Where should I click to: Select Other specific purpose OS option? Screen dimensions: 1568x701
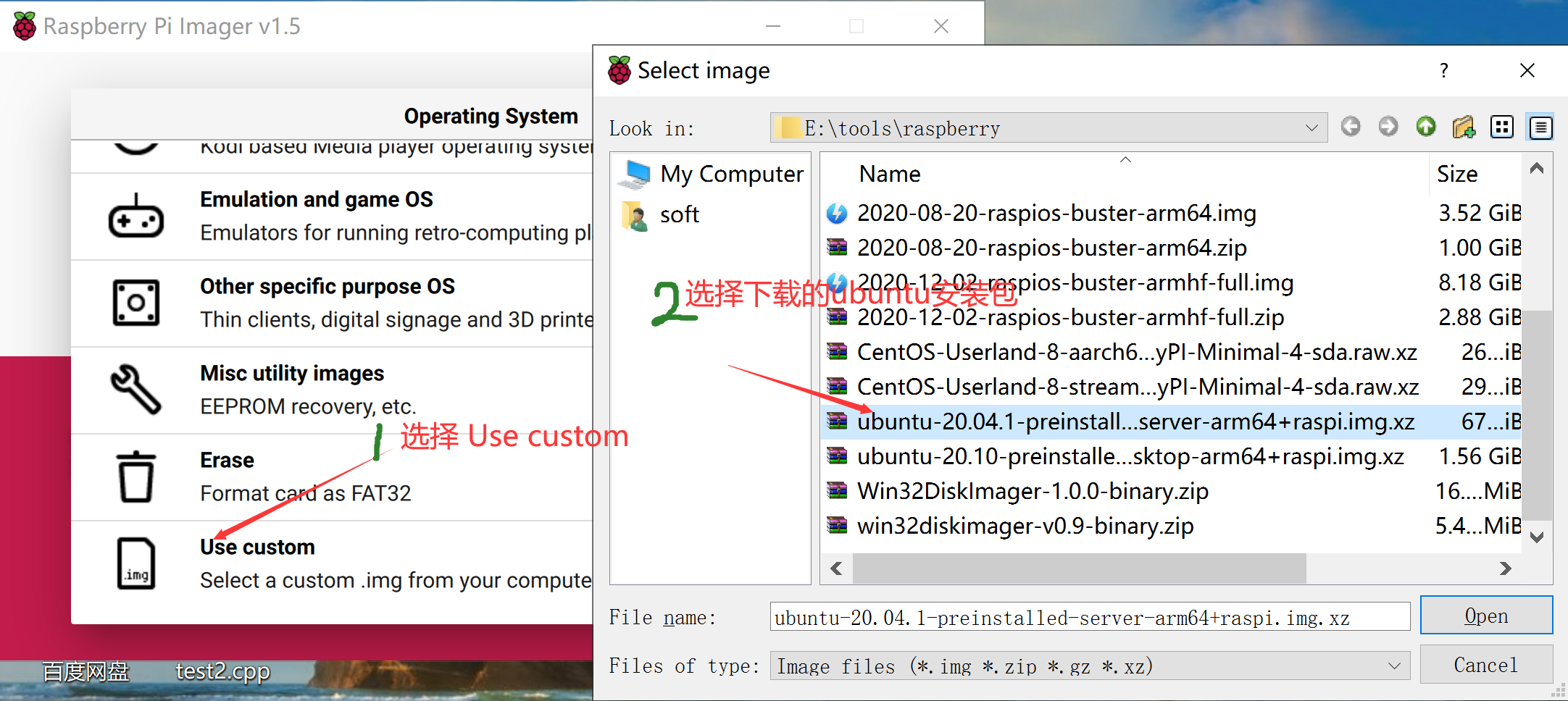point(333,303)
